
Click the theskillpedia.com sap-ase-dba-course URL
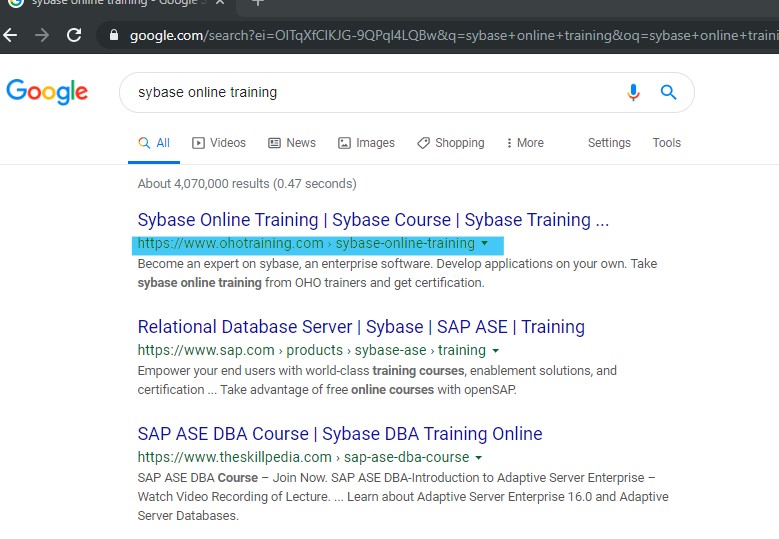pos(304,457)
